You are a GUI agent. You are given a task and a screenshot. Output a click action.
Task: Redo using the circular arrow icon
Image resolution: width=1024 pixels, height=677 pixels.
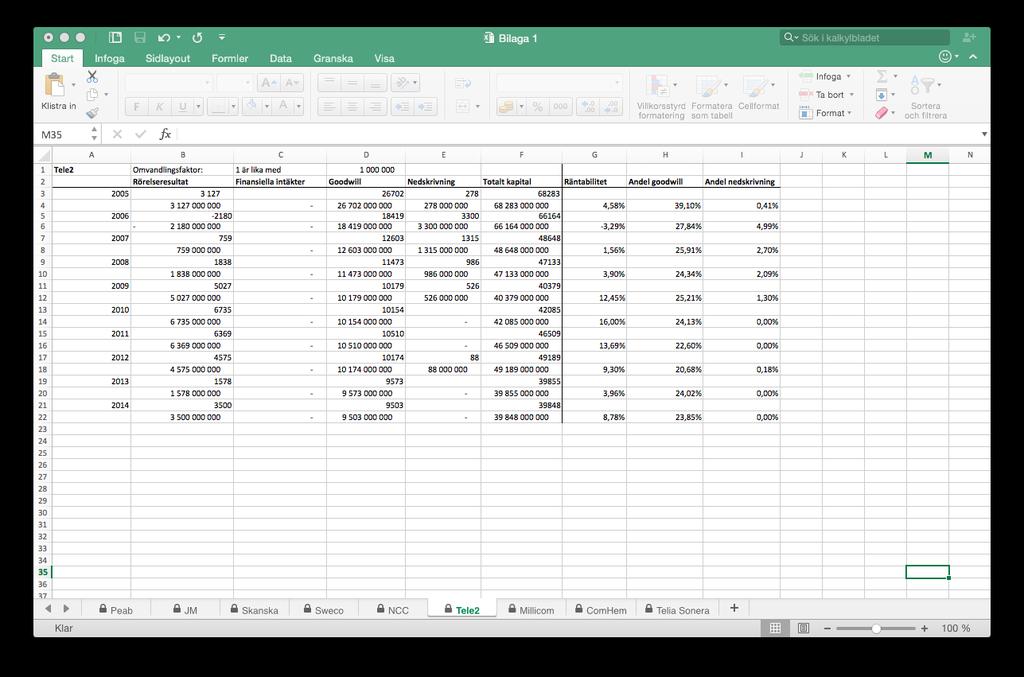pyautogui.click(x=197, y=38)
